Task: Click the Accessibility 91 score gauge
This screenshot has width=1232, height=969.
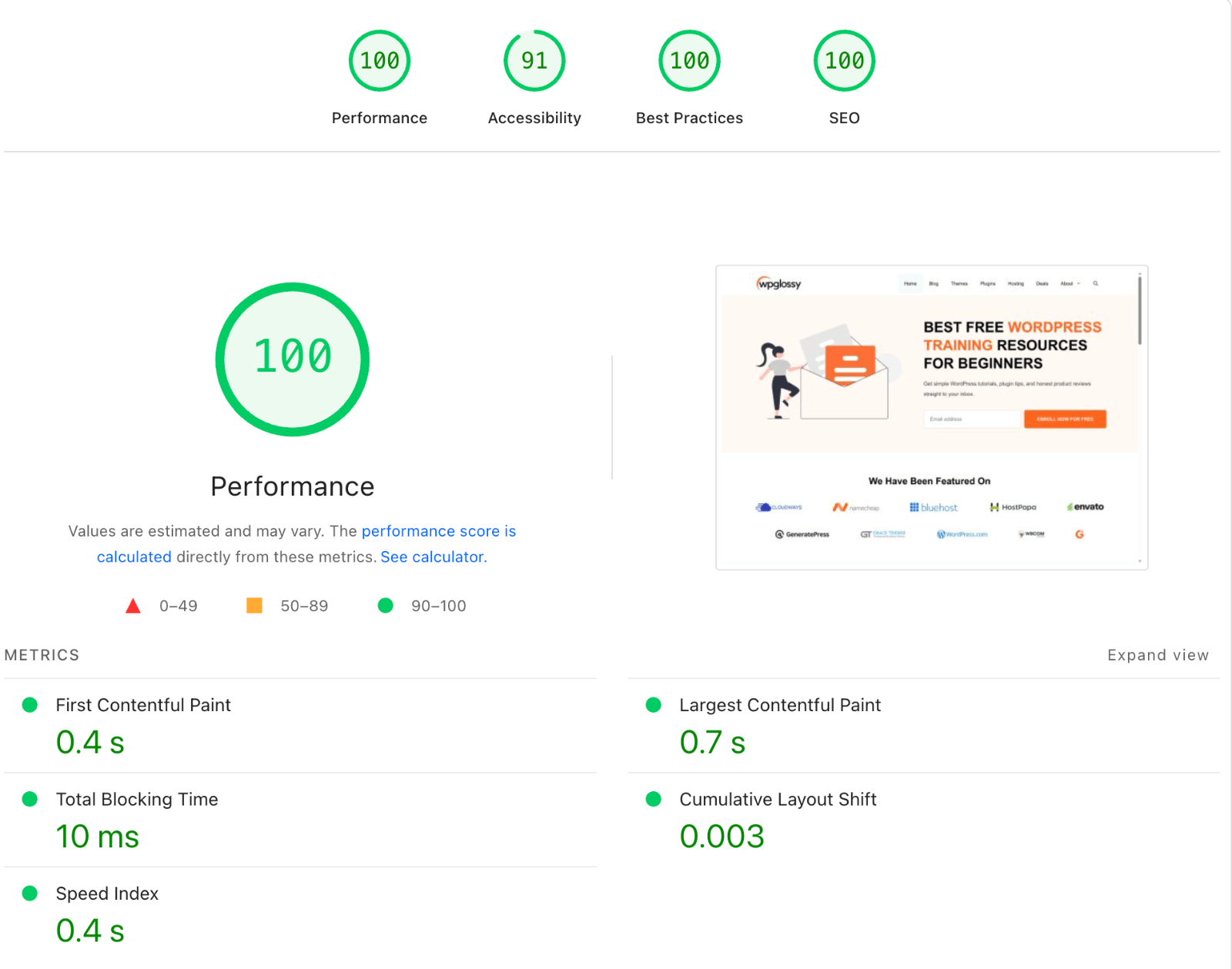Action: [x=534, y=60]
